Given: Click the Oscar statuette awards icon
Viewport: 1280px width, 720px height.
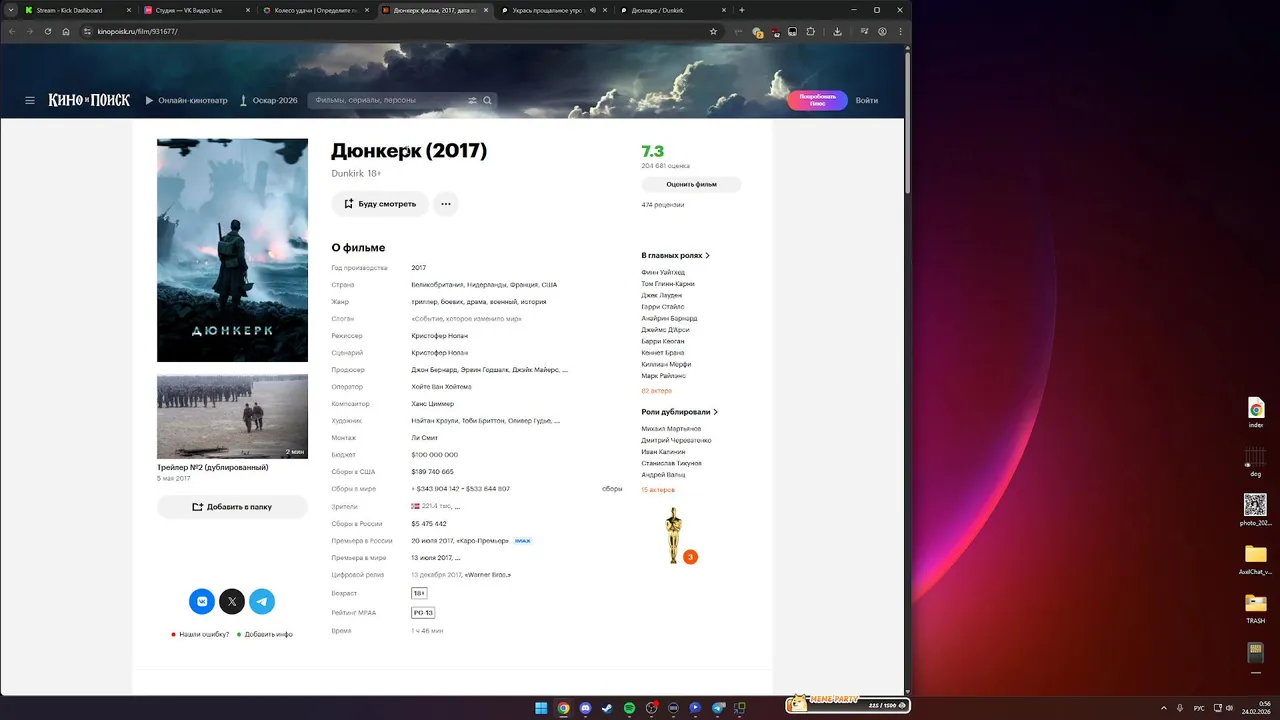Looking at the screenshot, I should [x=674, y=535].
